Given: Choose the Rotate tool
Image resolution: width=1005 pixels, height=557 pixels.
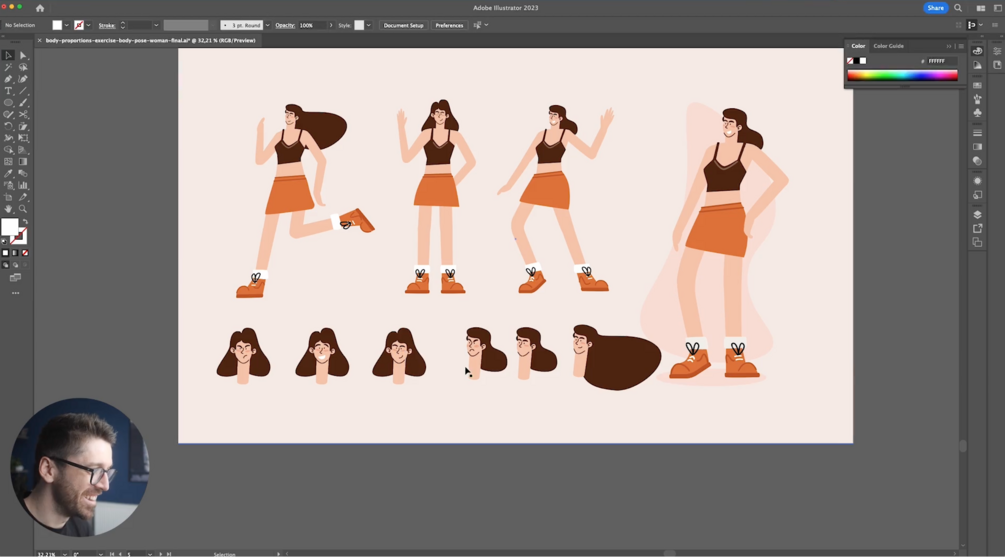Looking at the screenshot, I should point(8,126).
